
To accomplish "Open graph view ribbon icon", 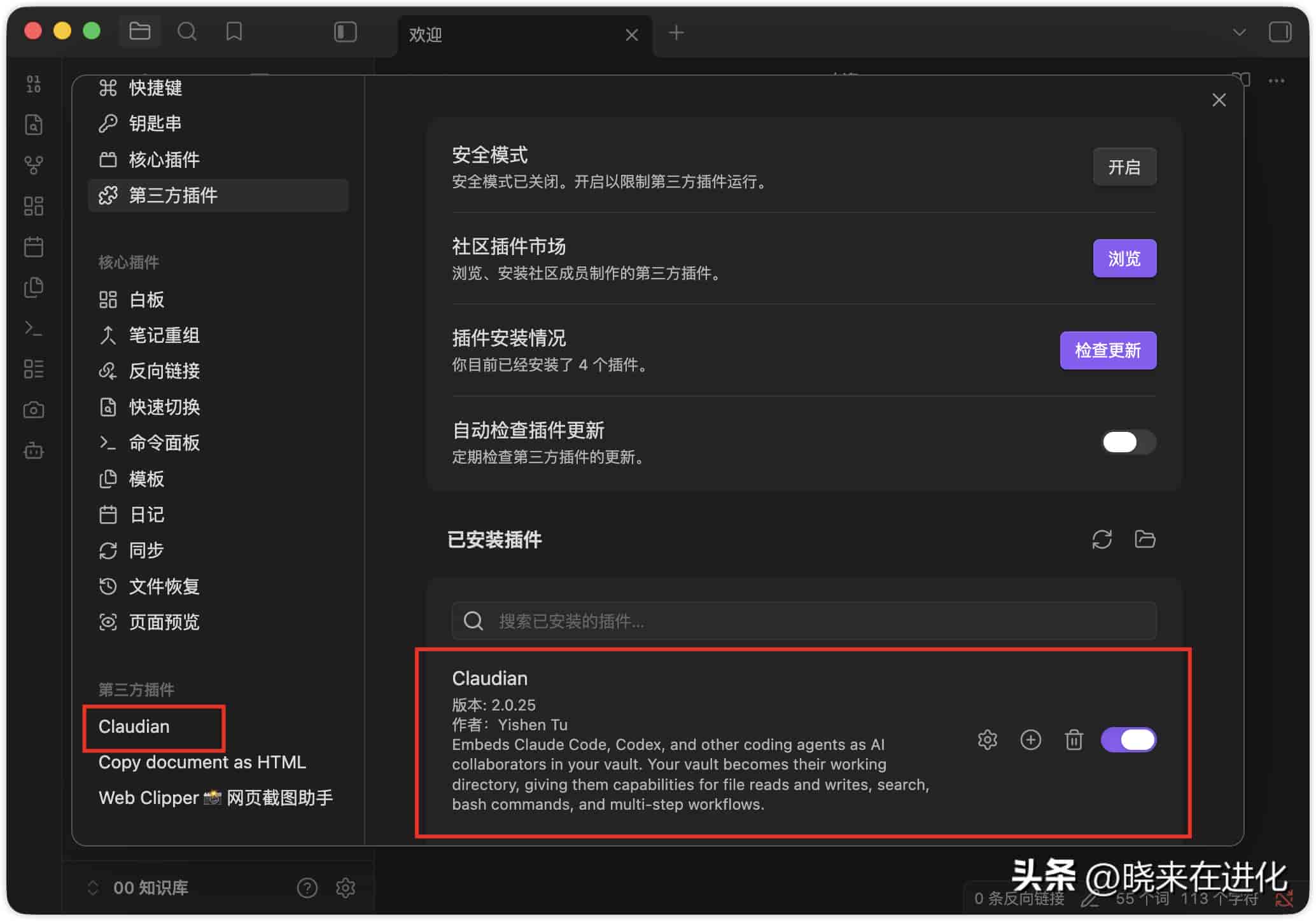I will click(34, 165).
